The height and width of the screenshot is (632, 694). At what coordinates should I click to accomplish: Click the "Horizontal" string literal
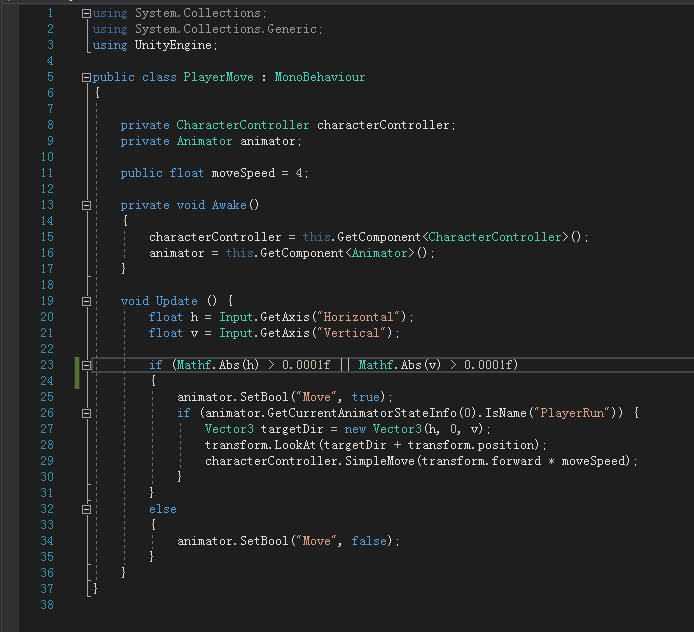tap(358, 317)
